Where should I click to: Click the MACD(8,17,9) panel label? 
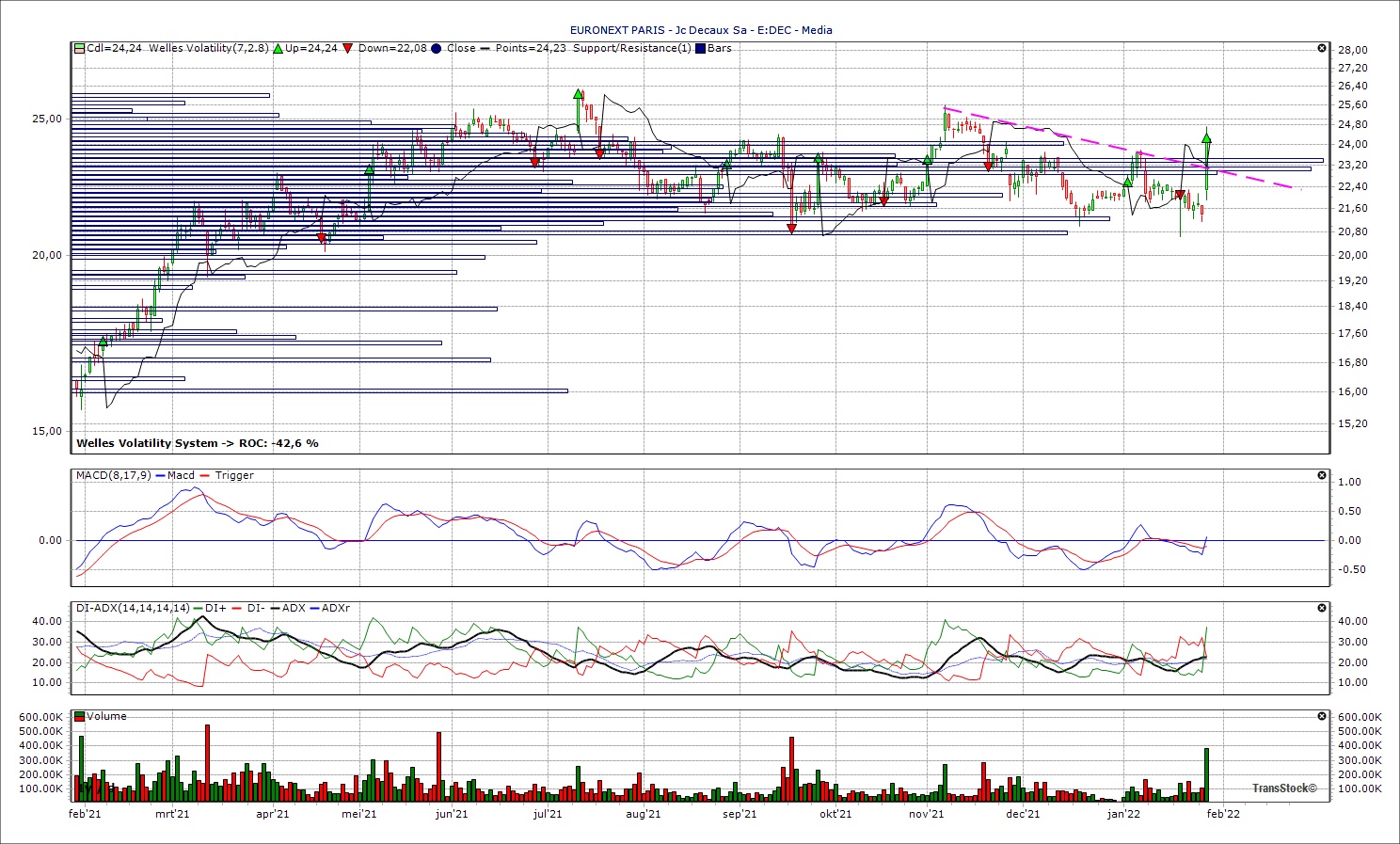coord(114,475)
